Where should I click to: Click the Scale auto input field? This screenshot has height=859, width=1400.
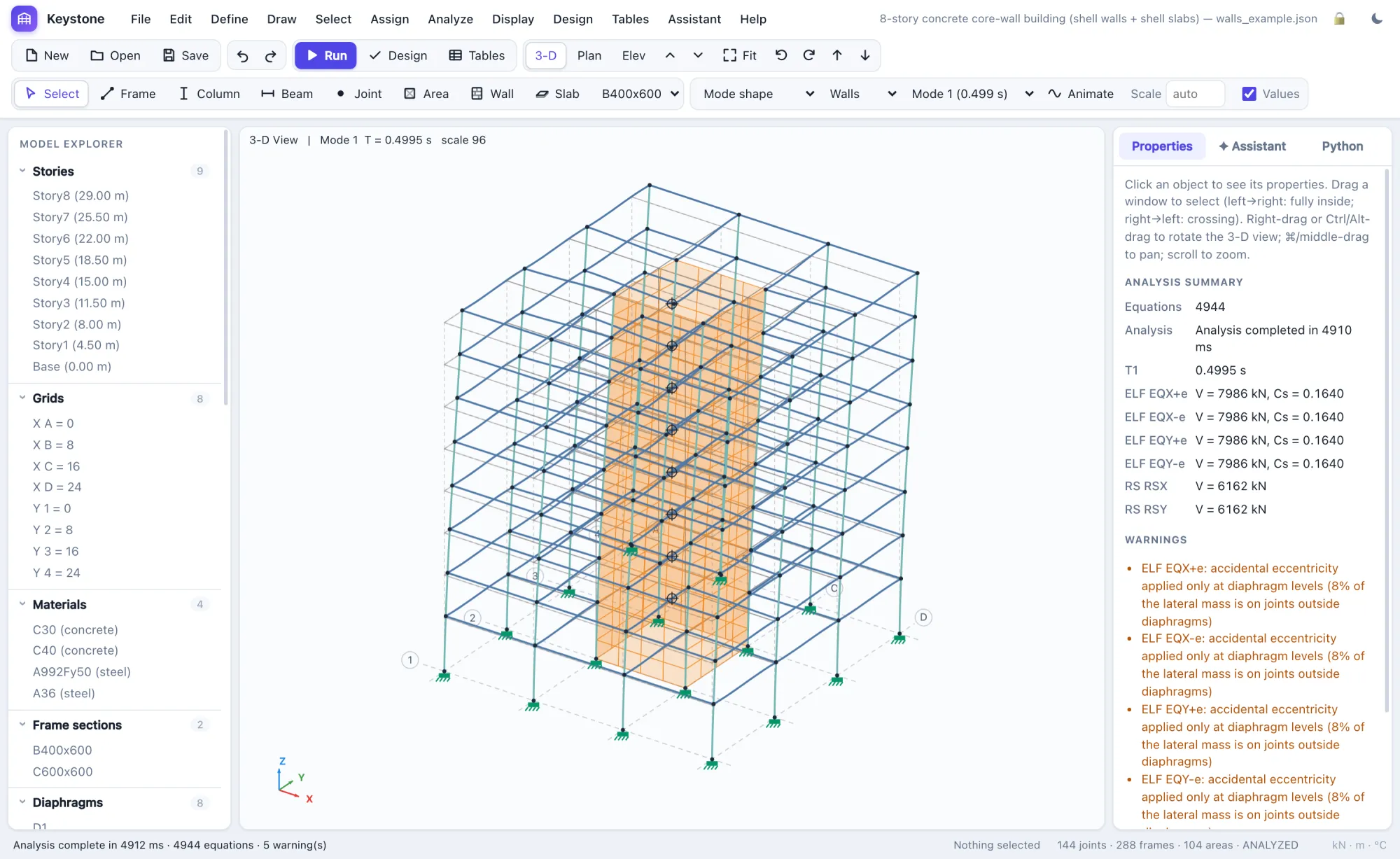tap(1195, 94)
